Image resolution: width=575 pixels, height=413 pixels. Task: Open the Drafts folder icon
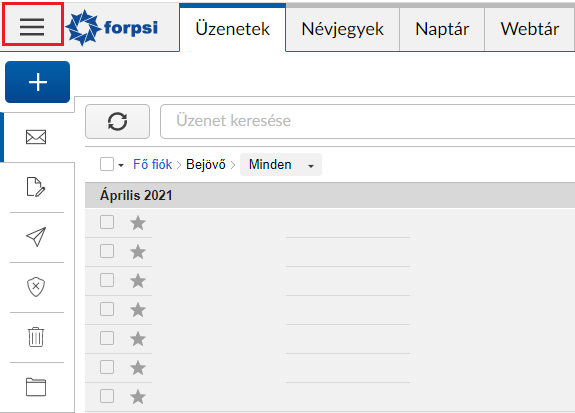[x=36, y=187]
